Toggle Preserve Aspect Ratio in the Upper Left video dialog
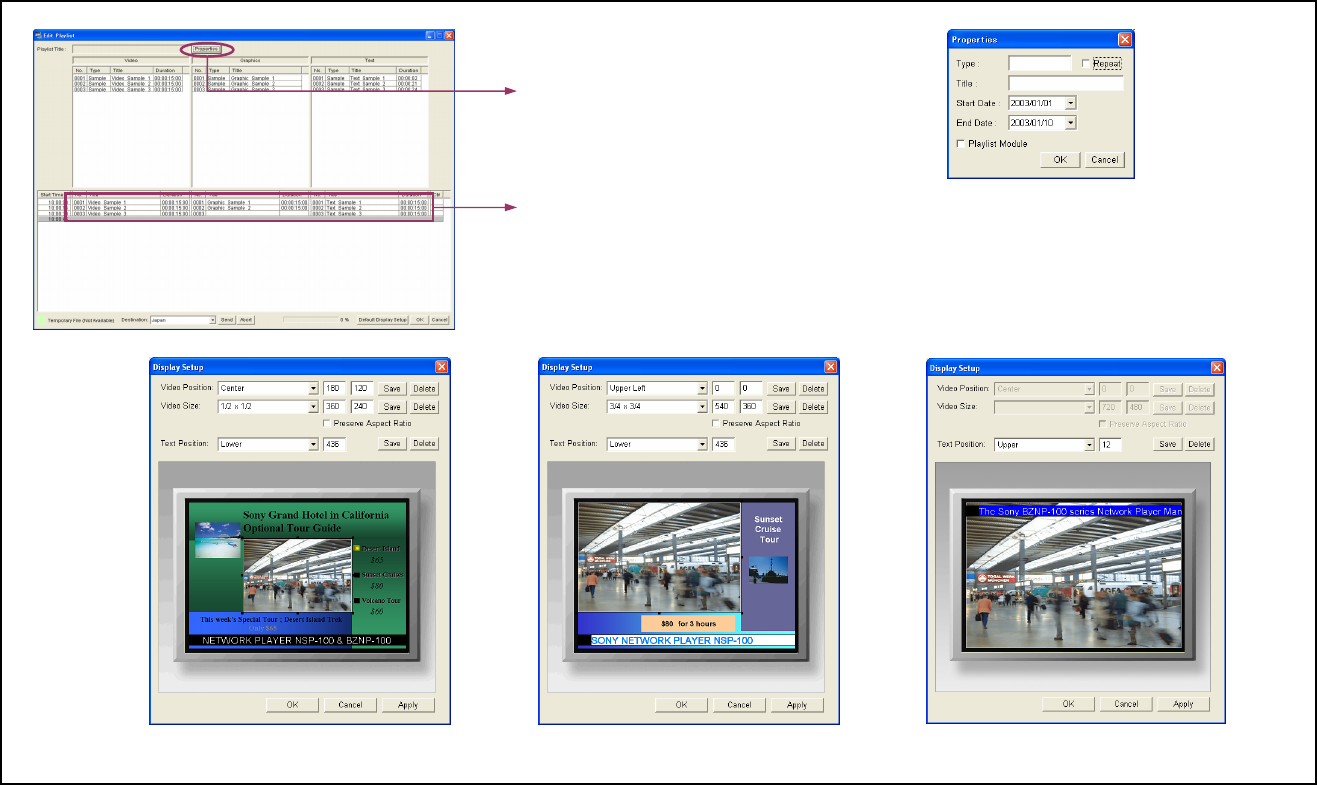The width and height of the screenshot is (1317, 785). [x=717, y=423]
